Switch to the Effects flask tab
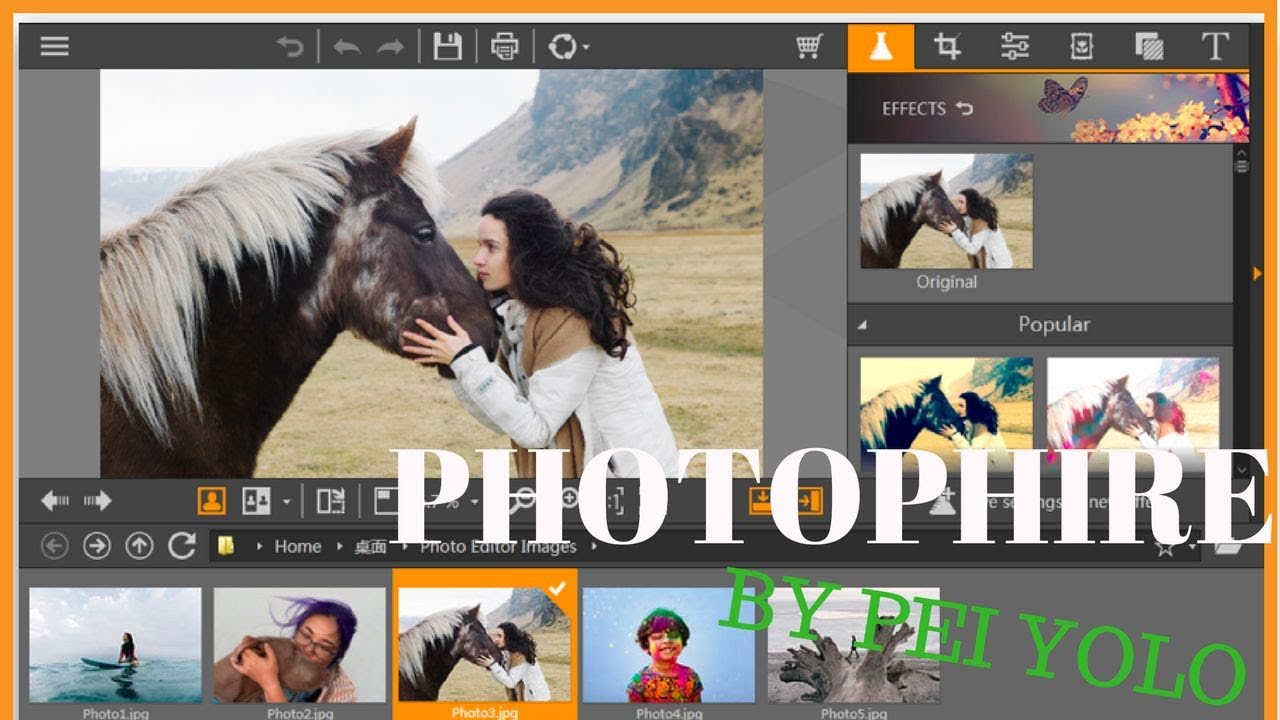The image size is (1280, 720). coord(881,46)
